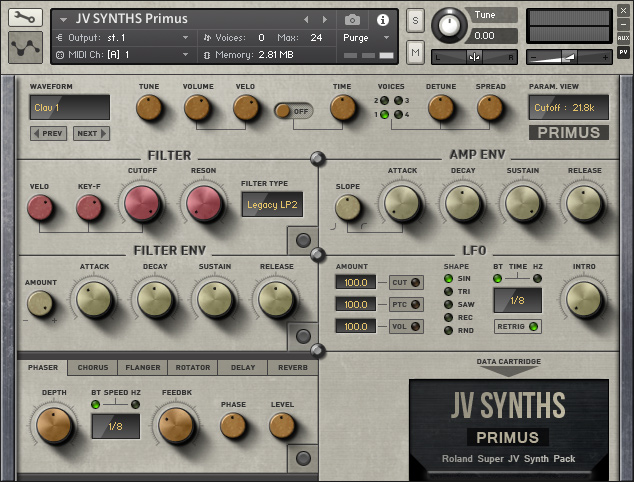
Task: Take a snapshot with camera icon
Action: [x=352, y=19]
